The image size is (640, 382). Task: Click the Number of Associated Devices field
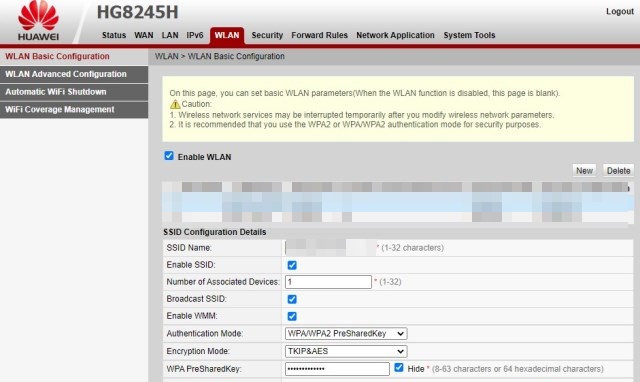[328, 282]
